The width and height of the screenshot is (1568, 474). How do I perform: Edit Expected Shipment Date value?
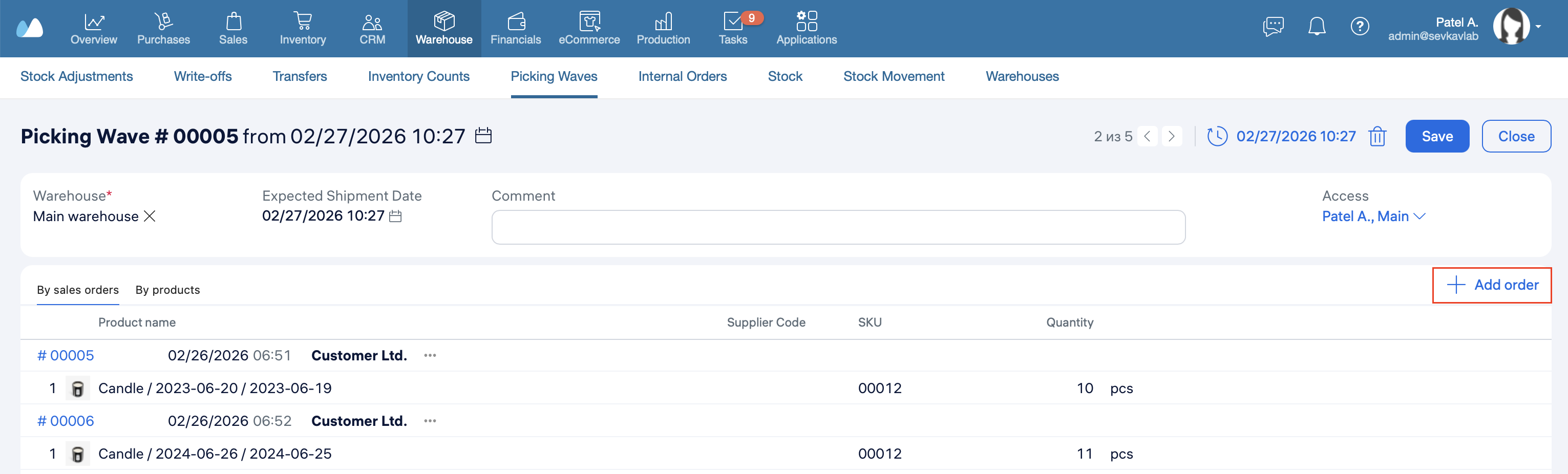(x=323, y=216)
